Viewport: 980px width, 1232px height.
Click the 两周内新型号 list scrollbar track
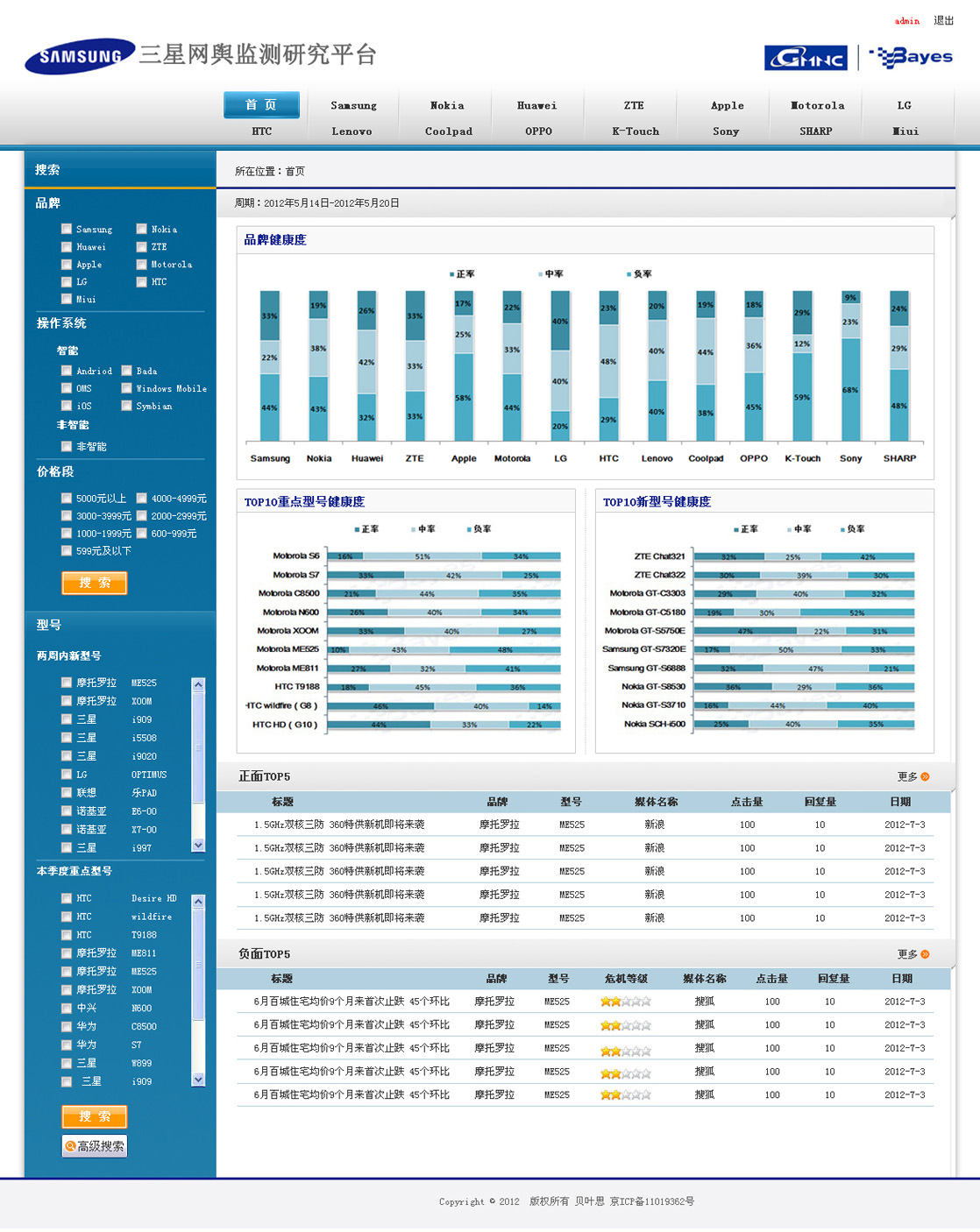pyautogui.click(x=198, y=765)
